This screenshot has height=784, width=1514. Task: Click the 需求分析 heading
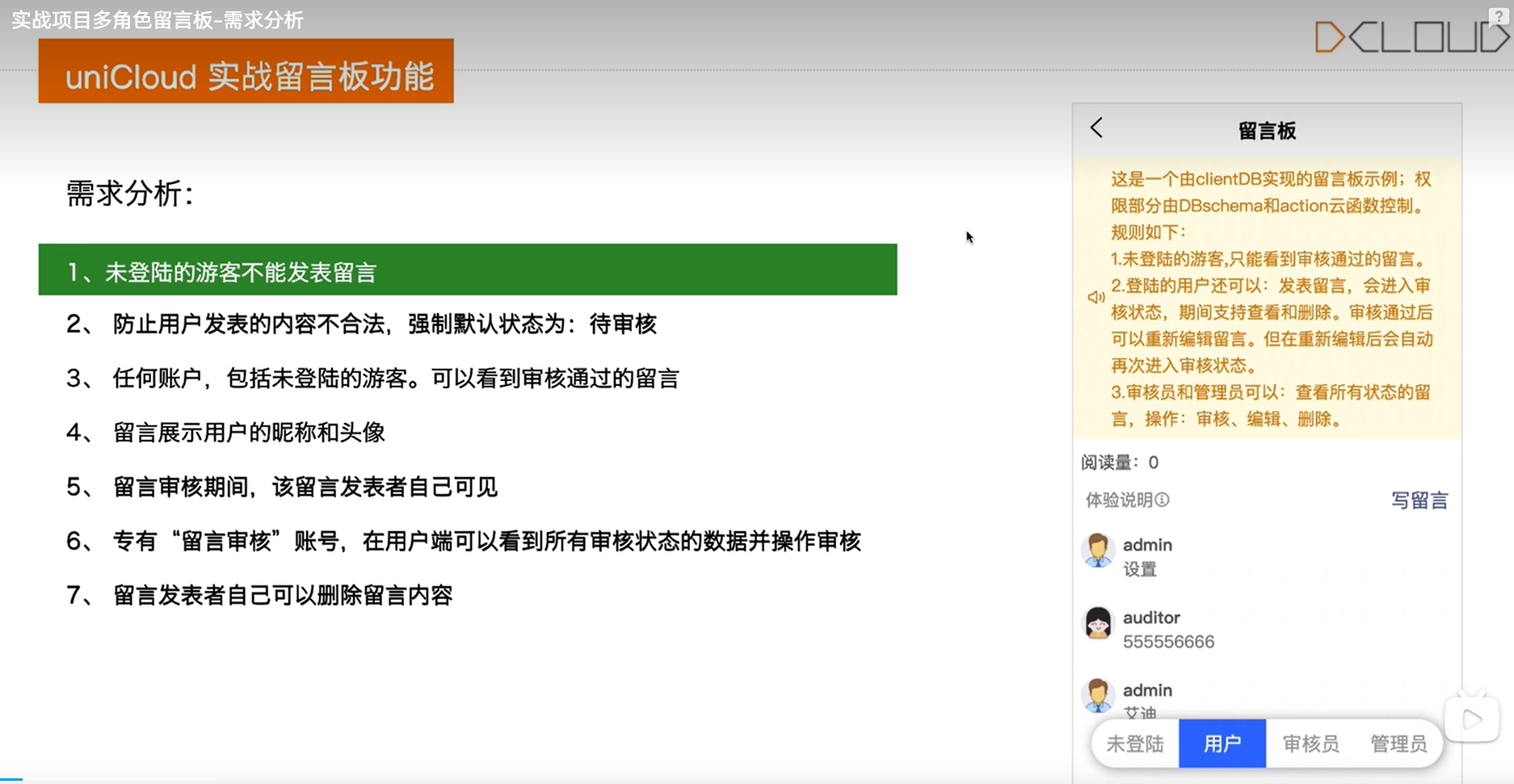(x=129, y=194)
